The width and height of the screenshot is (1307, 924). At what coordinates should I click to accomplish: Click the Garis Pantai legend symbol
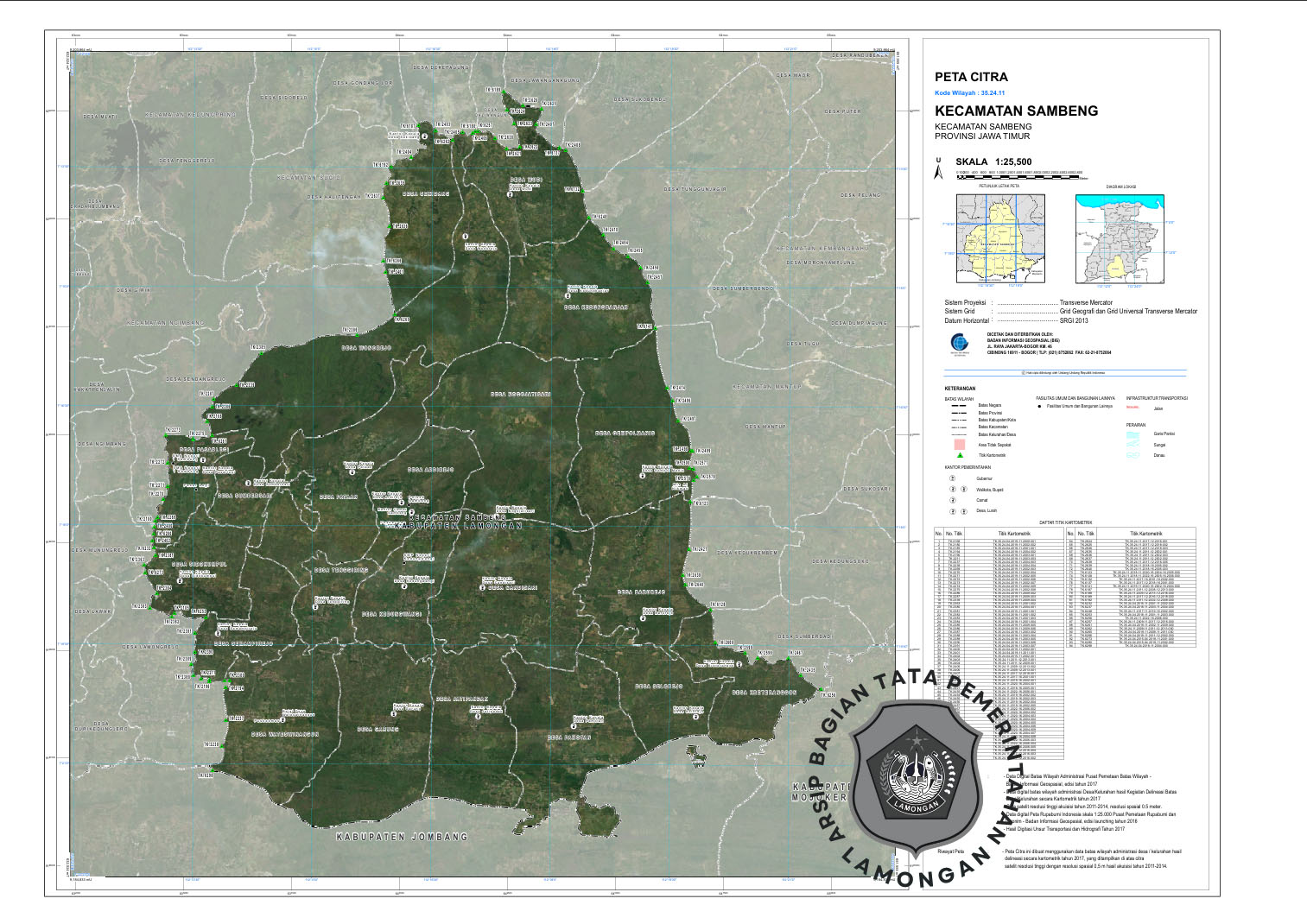(1133, 434)
